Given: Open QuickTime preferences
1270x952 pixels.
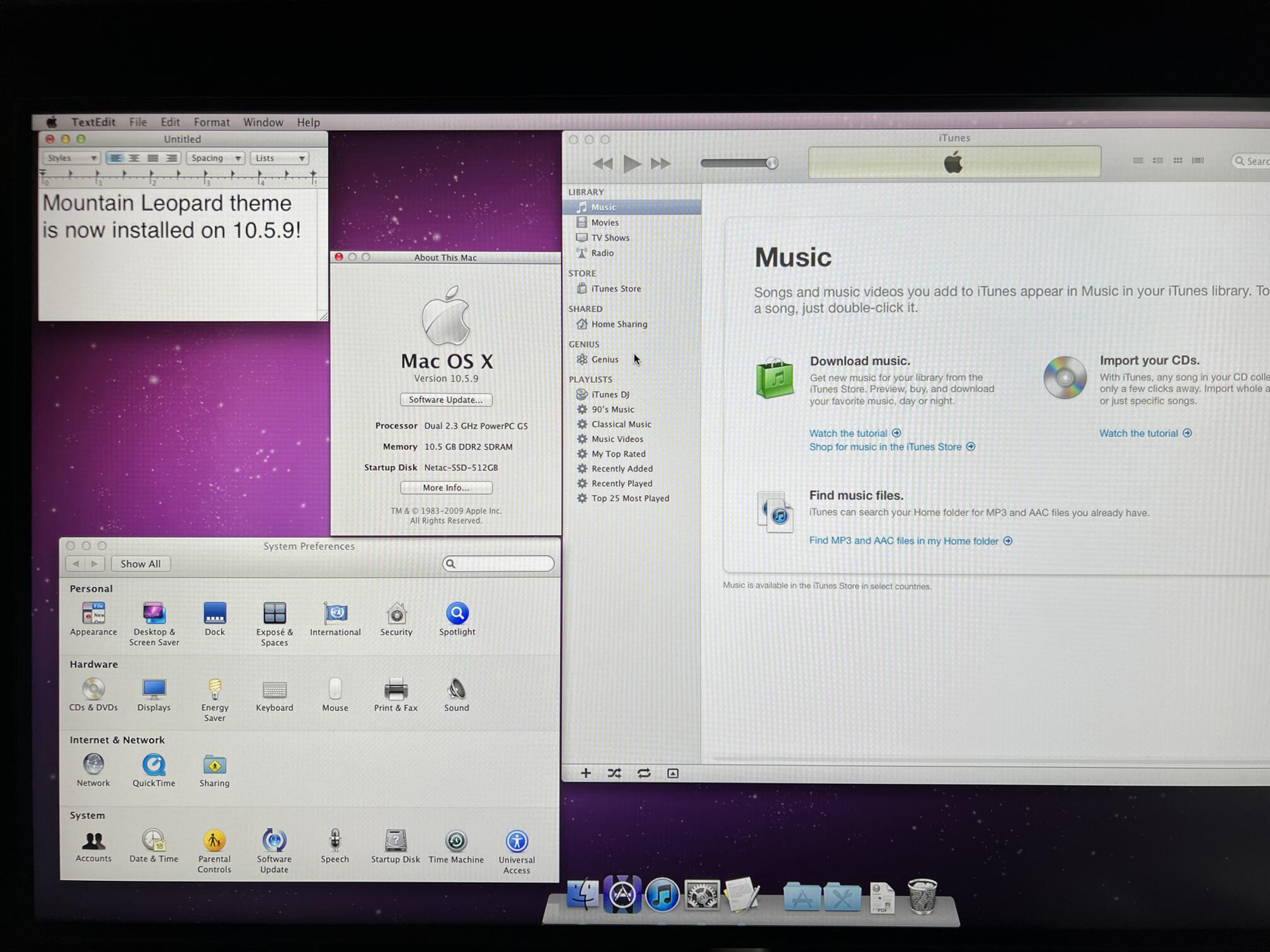Looking at the screenshot, I should coord(154,771).
